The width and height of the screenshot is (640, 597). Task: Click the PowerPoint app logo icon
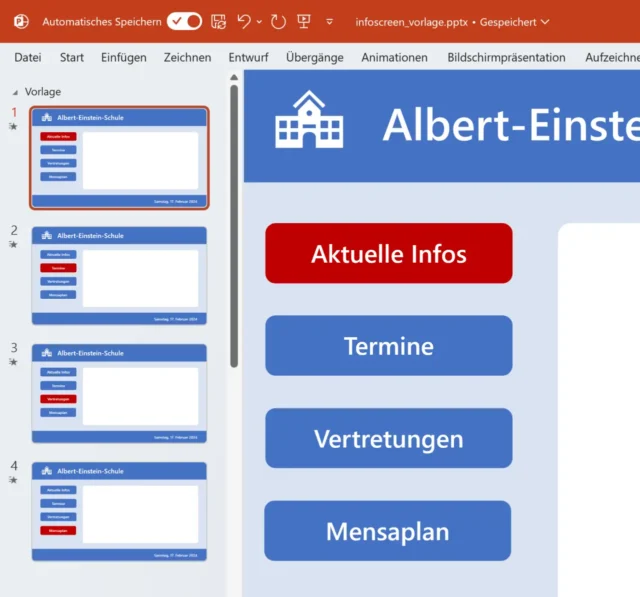coord(21,21)
